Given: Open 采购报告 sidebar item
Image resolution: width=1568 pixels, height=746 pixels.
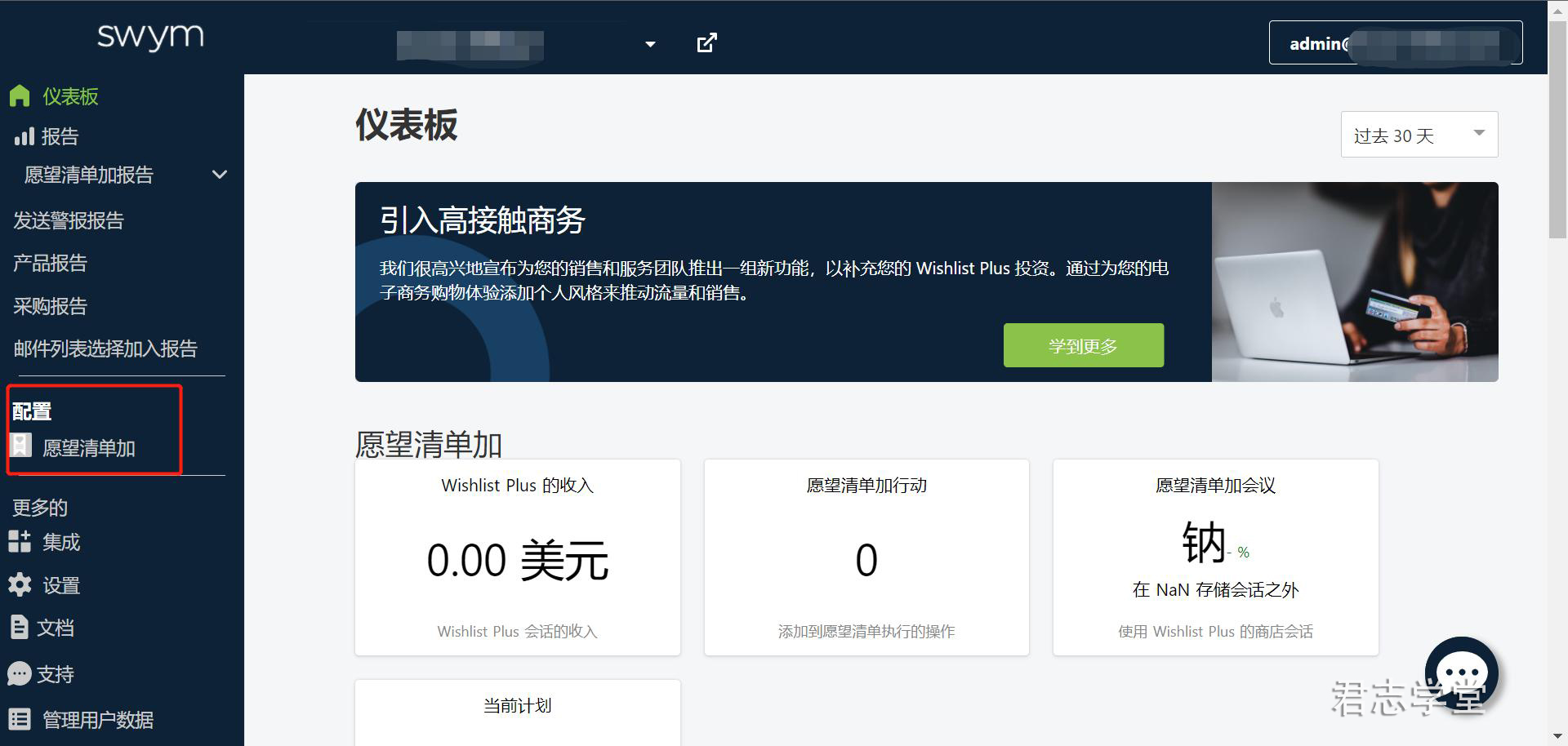Looking at the screenshot, I should [50, 306].
